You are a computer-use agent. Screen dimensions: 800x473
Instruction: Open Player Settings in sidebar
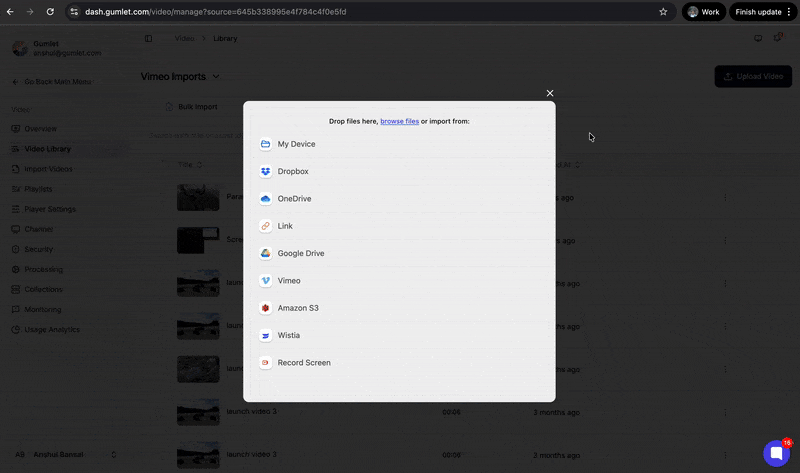pyautogui.click(x=49, y=209)
